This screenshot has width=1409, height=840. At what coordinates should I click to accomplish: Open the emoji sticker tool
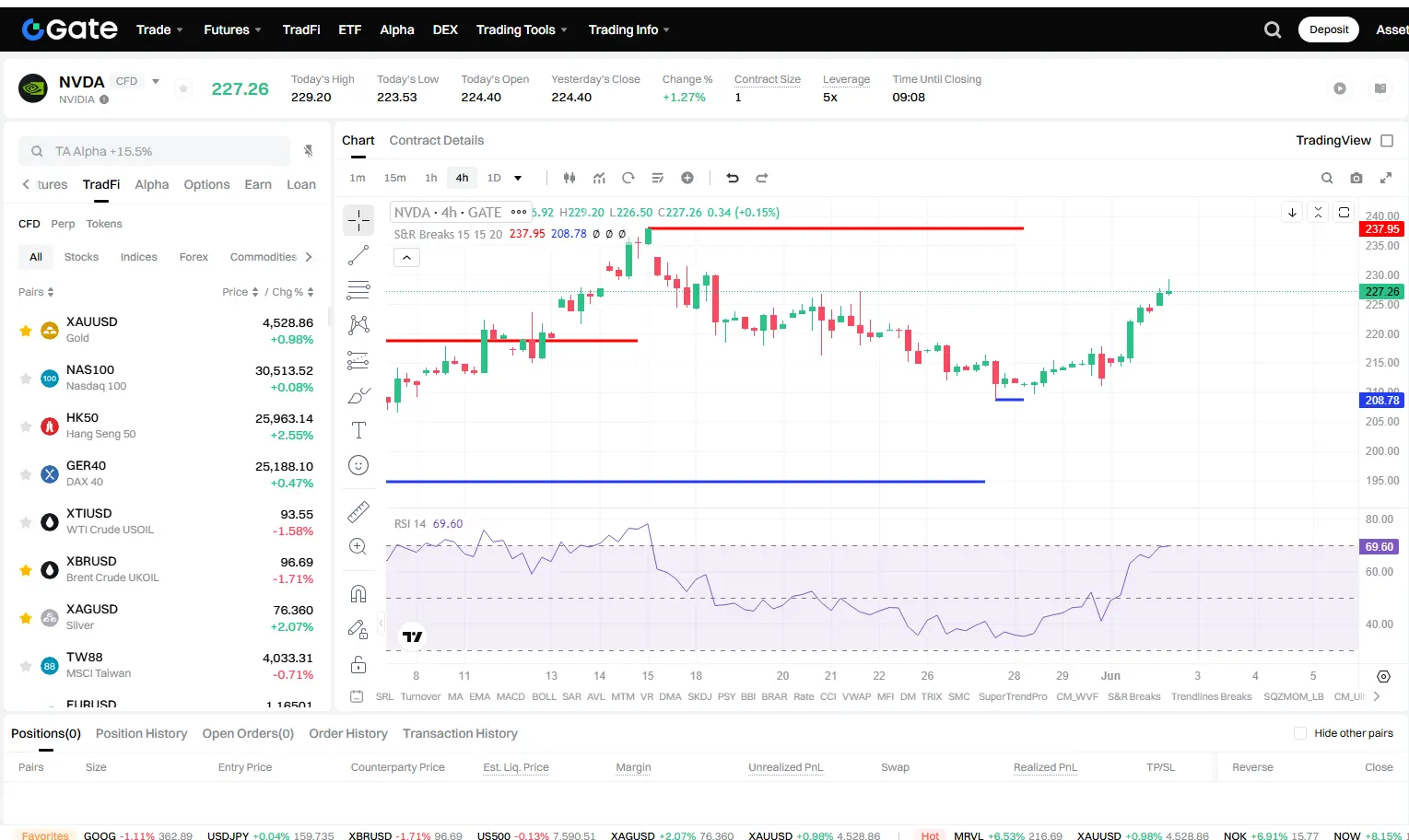(x=358, y=465)
